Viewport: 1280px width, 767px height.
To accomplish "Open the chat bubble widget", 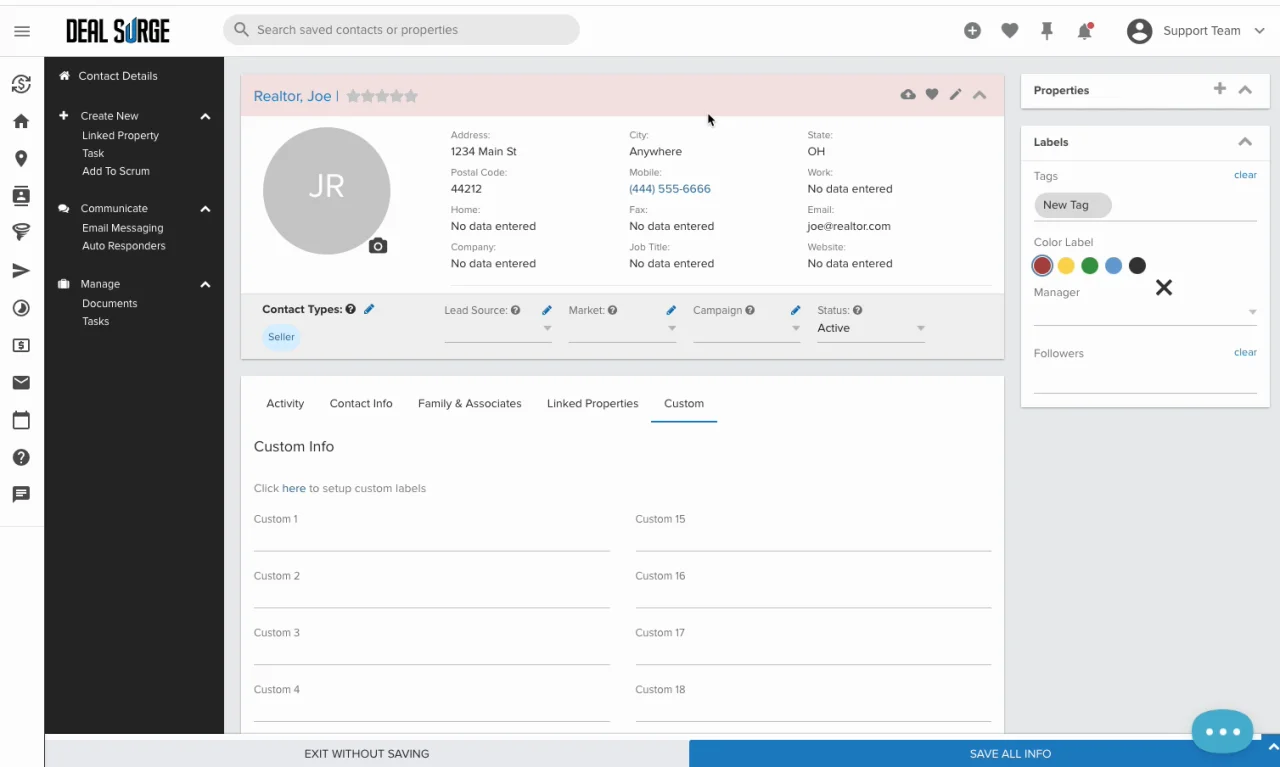I will pos(1222,732).
